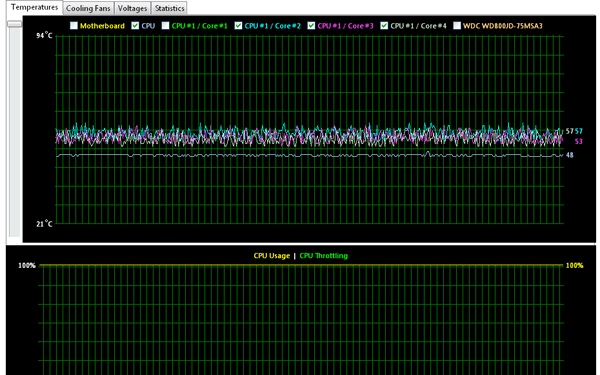Click the Temperatures tab
600x375 pixels.
34,7
